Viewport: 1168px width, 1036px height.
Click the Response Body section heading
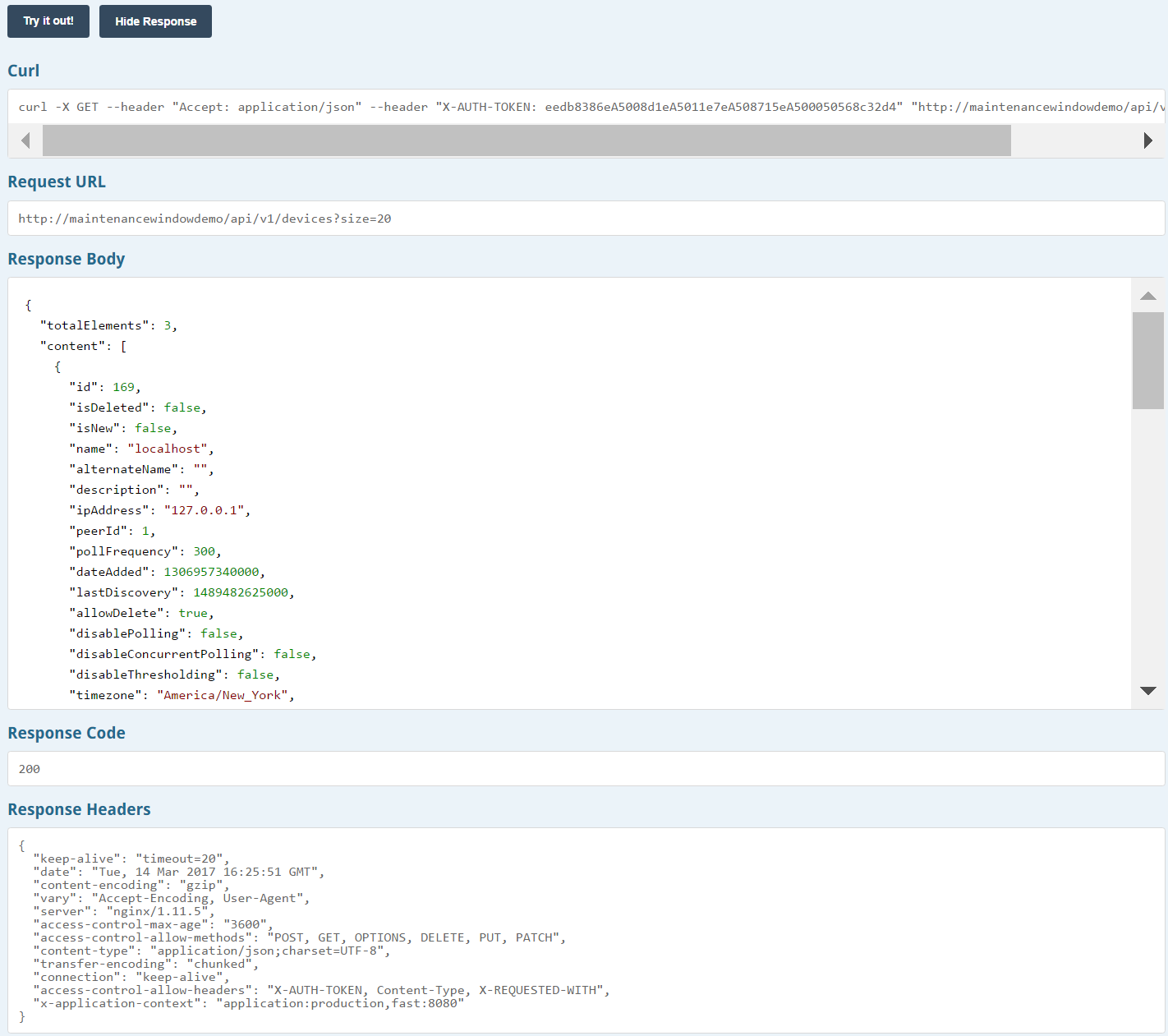click(x=67, y=259)
